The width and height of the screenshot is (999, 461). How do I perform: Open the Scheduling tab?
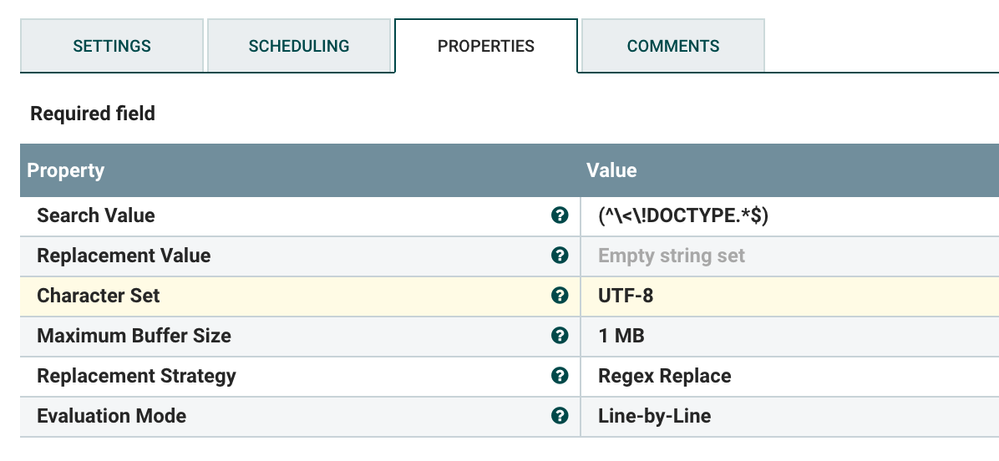point(299,46)
